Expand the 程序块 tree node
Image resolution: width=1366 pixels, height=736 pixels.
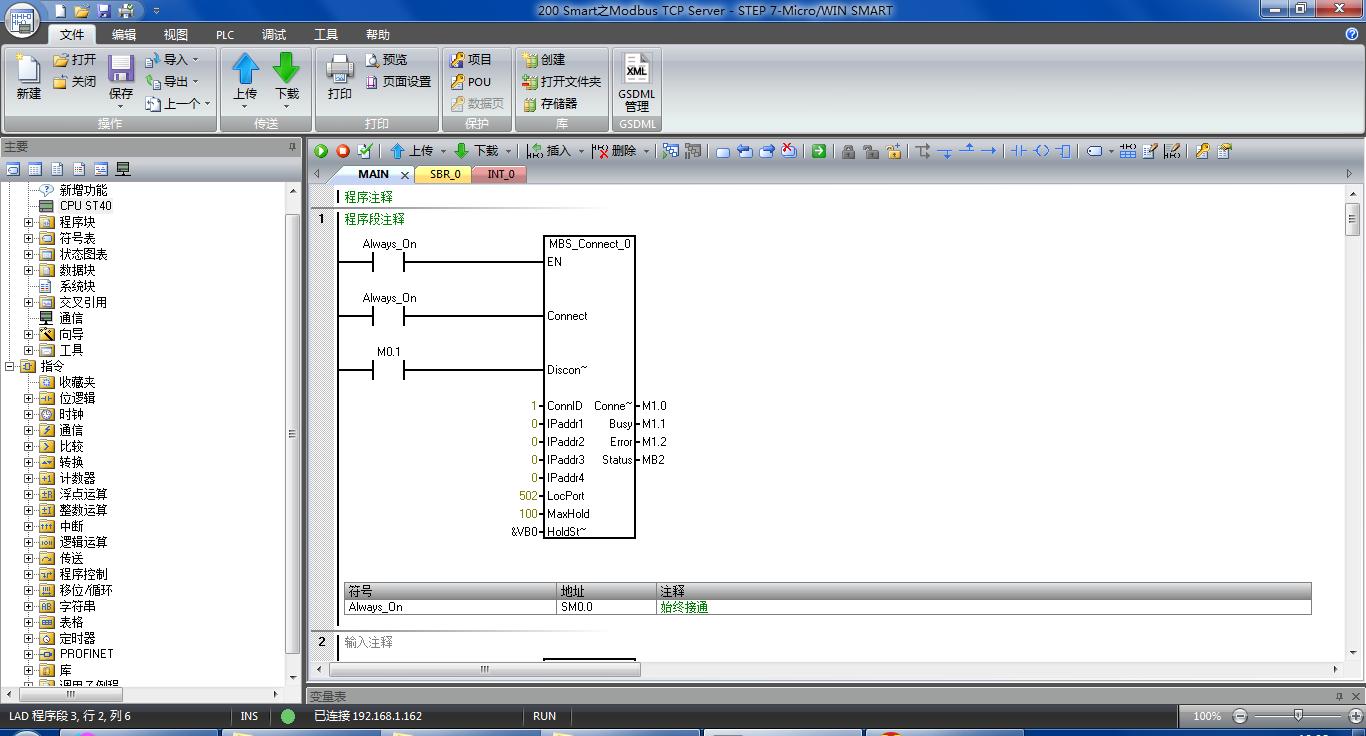tap(29, 222)
